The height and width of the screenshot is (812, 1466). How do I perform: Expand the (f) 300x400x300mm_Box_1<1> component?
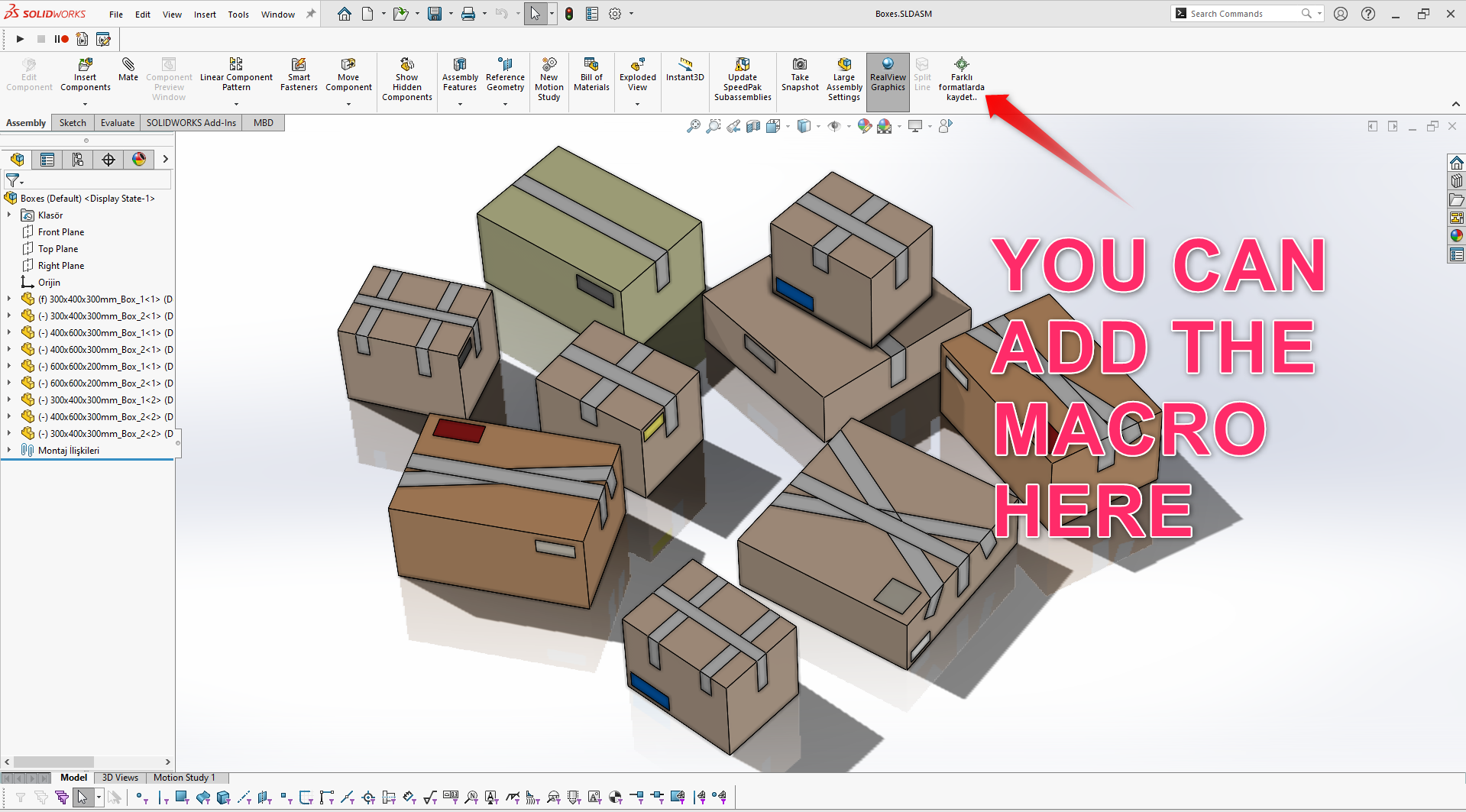(x=9, y=299)
